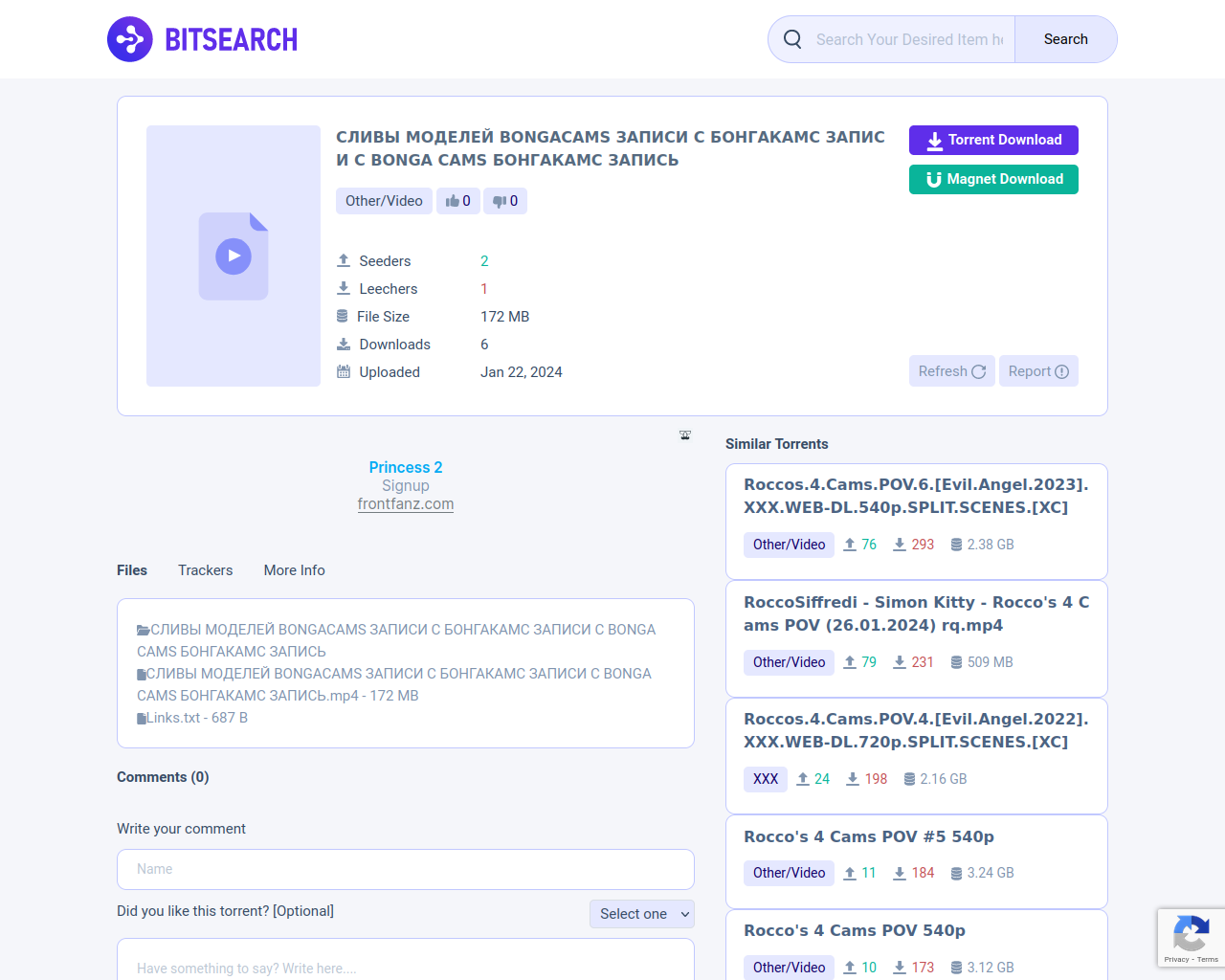Screen dimensions: 1225x980
Task: Open Rocco's 4 Cams POV #5 540p torrent
Action: pyautogui.click(x=869, y=836)
